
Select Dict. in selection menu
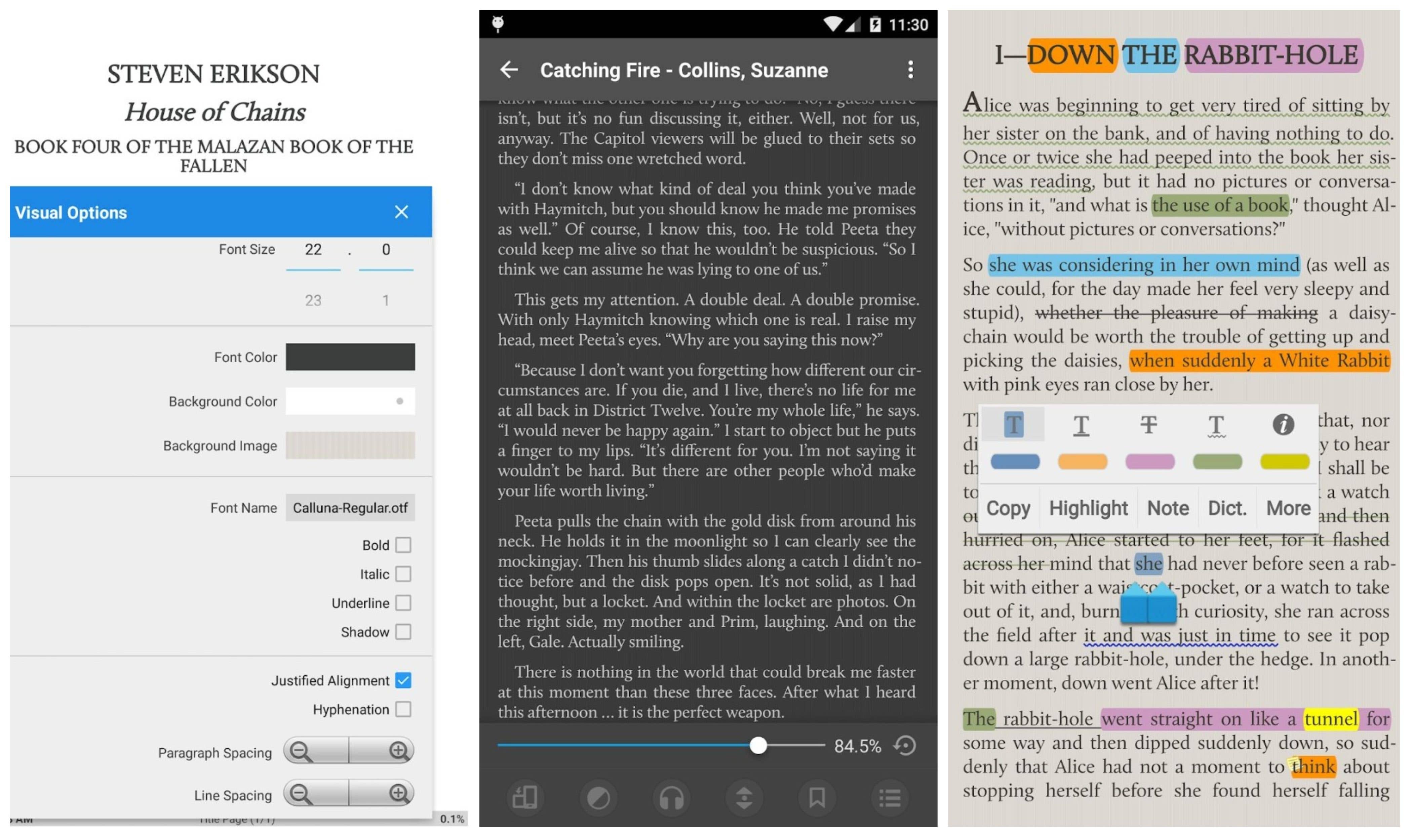click(x=1227, y=508)
